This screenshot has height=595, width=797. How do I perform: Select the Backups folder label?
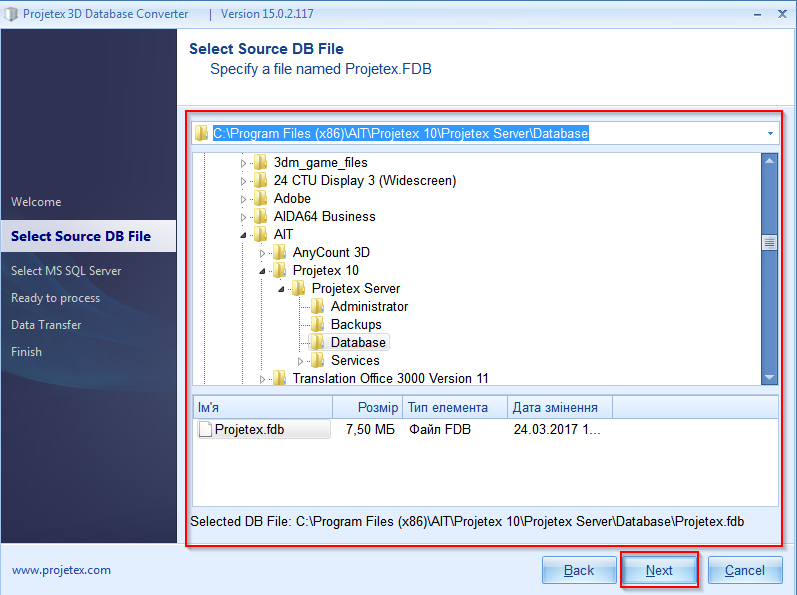coord(356,324)
